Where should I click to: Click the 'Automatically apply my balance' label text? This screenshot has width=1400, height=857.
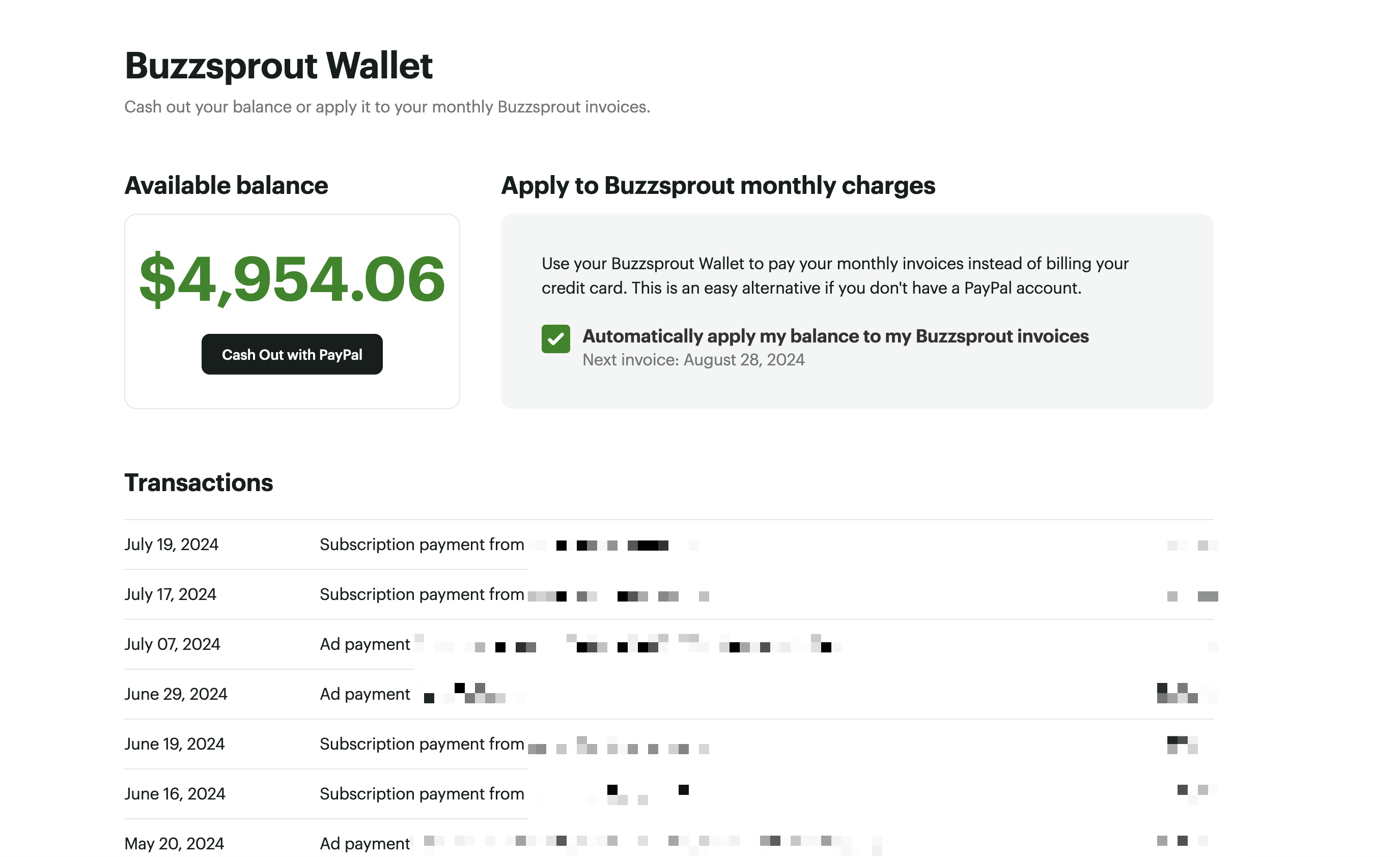point(835,336)
